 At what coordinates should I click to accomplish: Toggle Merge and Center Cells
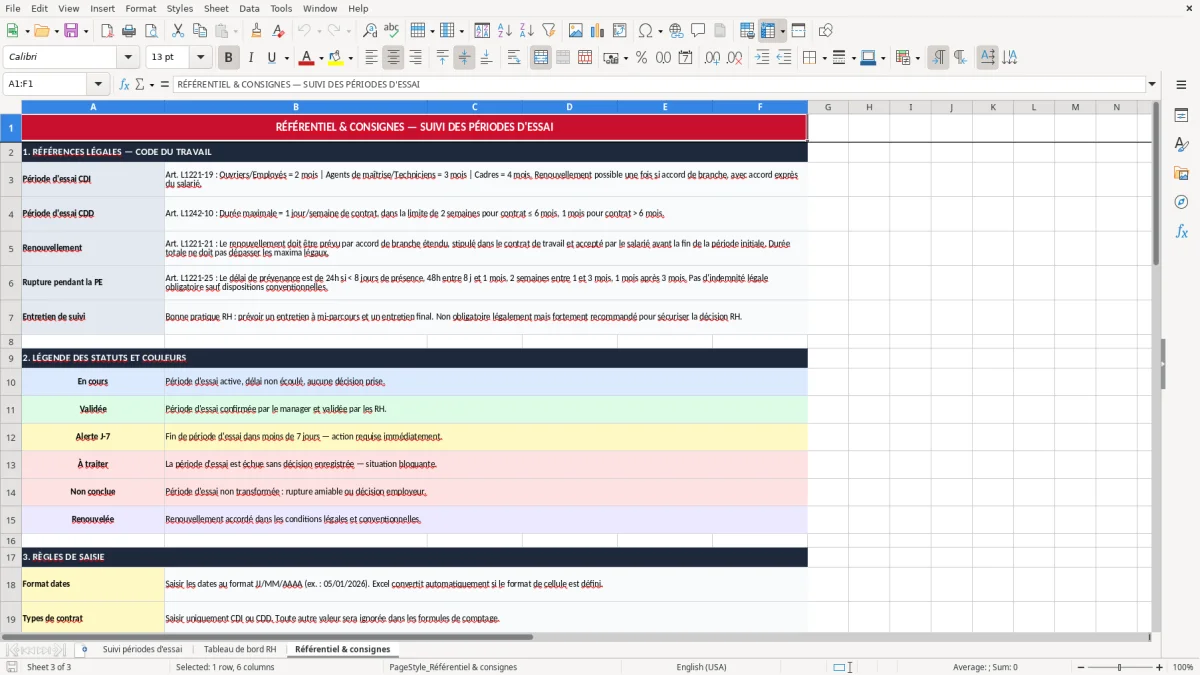coord(541,58)
